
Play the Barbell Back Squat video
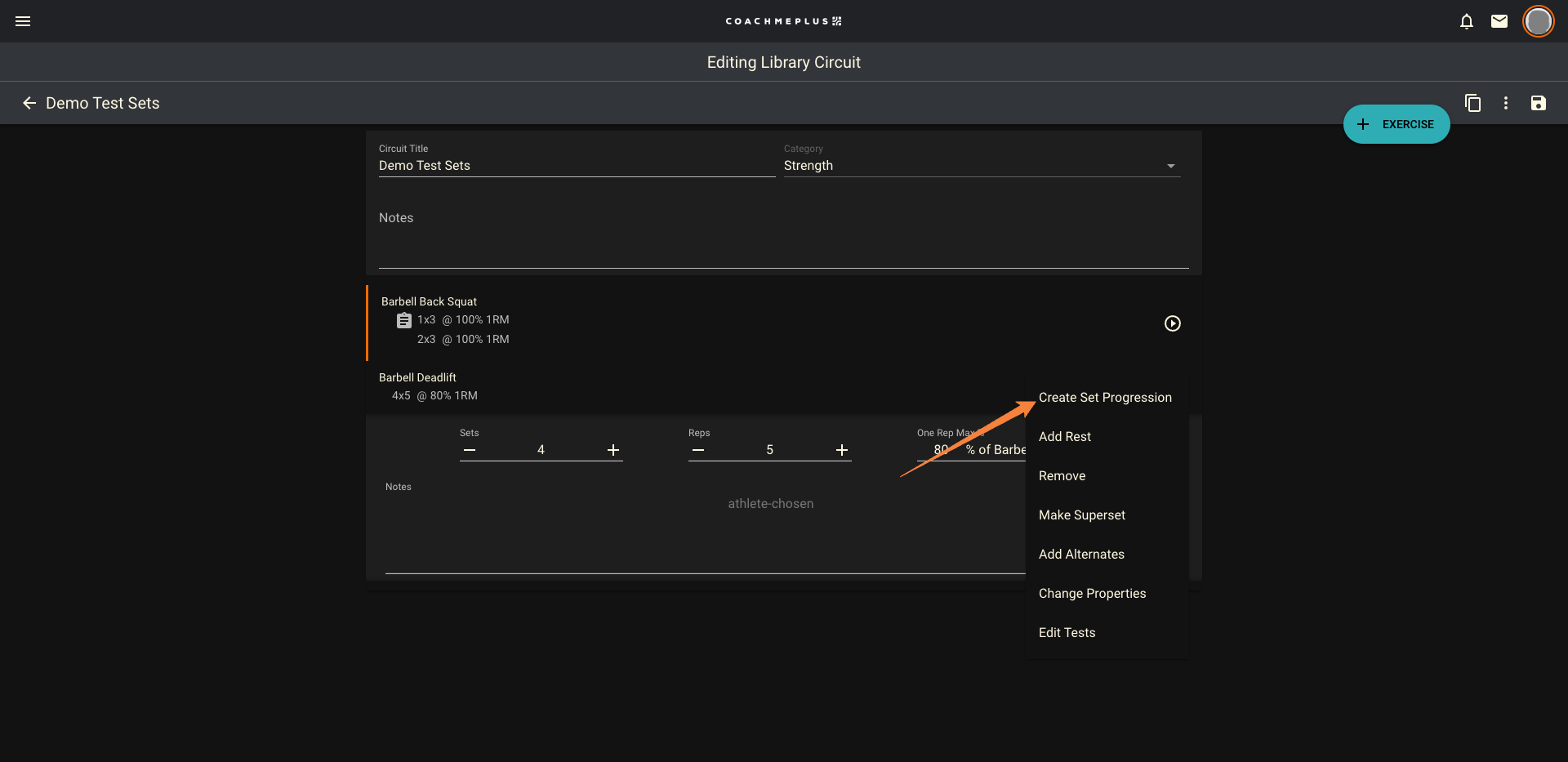pyautogui.click(x=1172, y=323)
